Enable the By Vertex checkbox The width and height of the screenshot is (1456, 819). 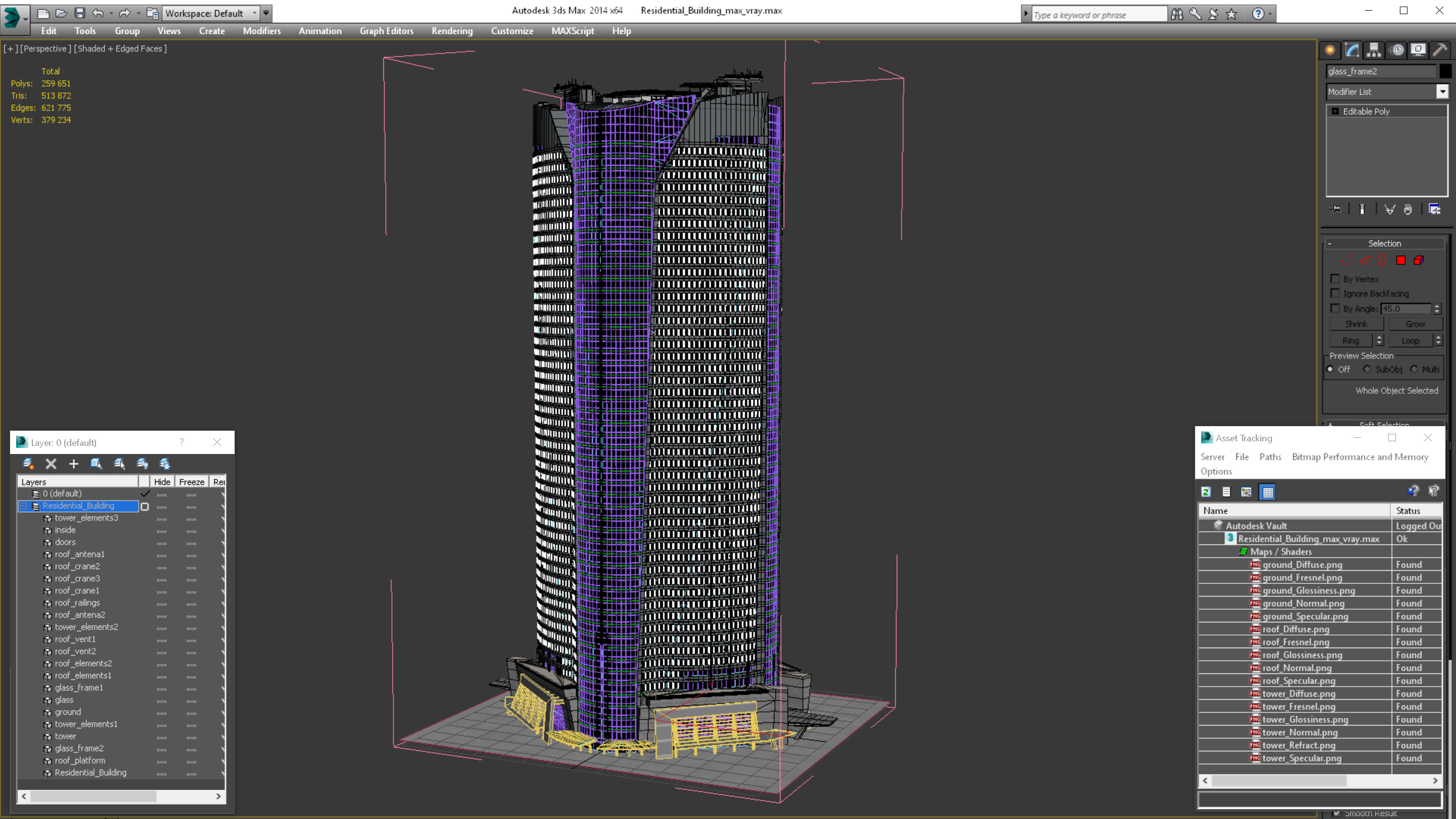1335,279
